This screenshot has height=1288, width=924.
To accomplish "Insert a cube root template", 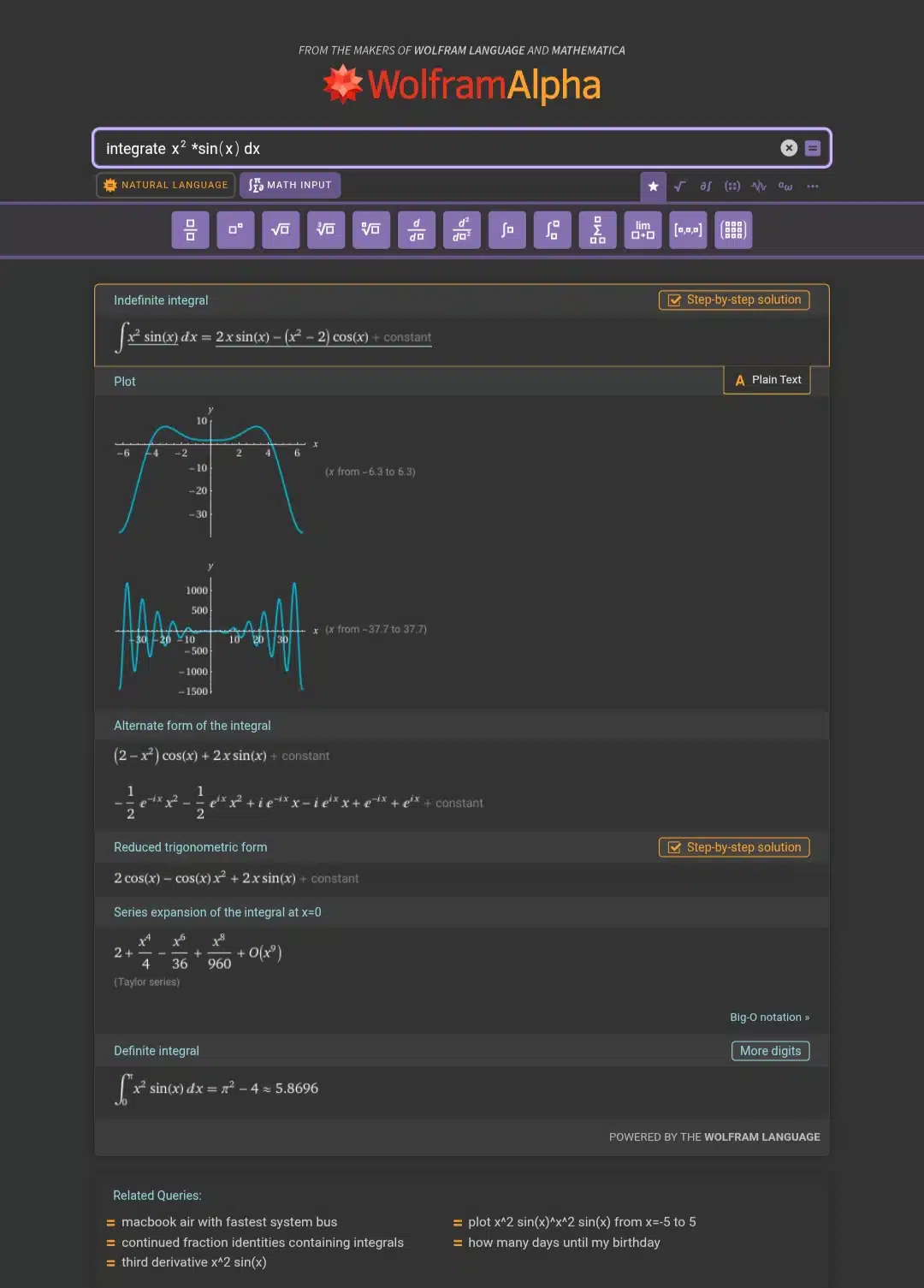I will pyautogui.click(x=326, y=229).
